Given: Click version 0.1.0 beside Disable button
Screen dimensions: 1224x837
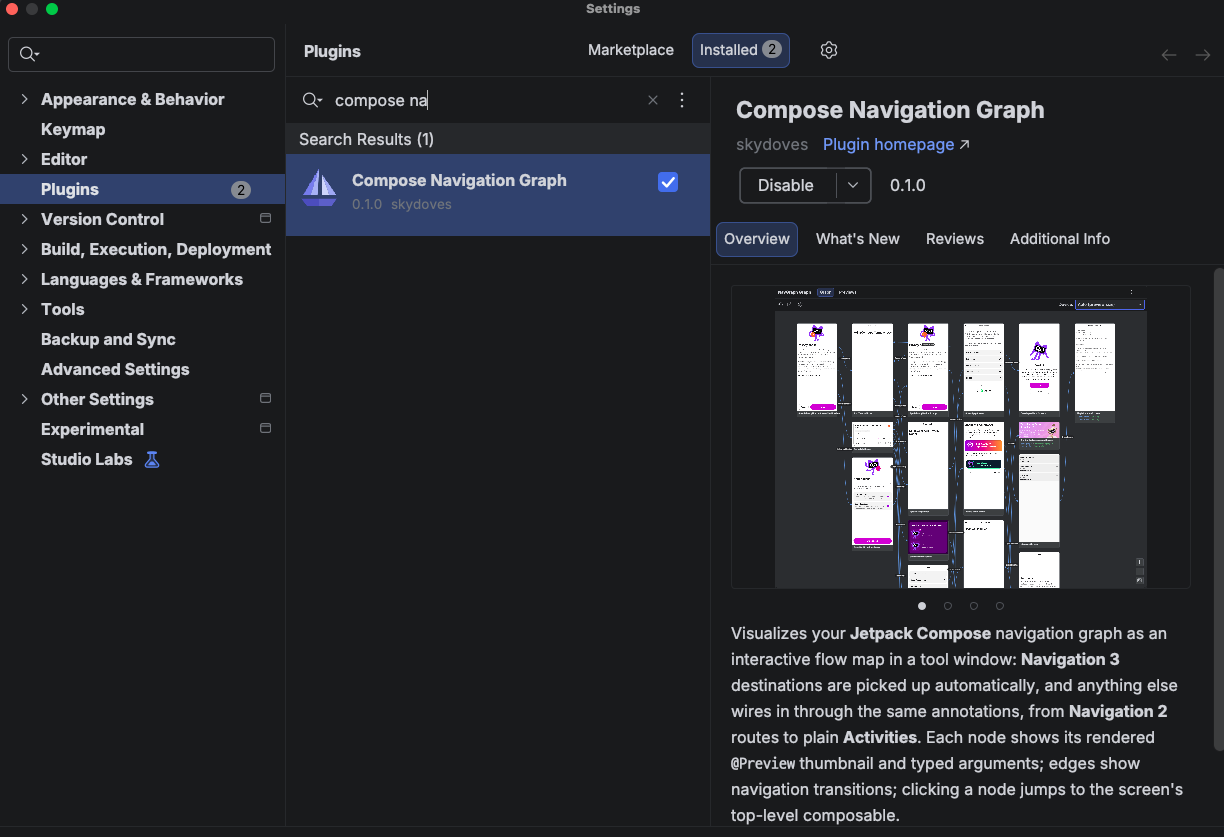Looking at the screenshot, I should tap(908, 185).
